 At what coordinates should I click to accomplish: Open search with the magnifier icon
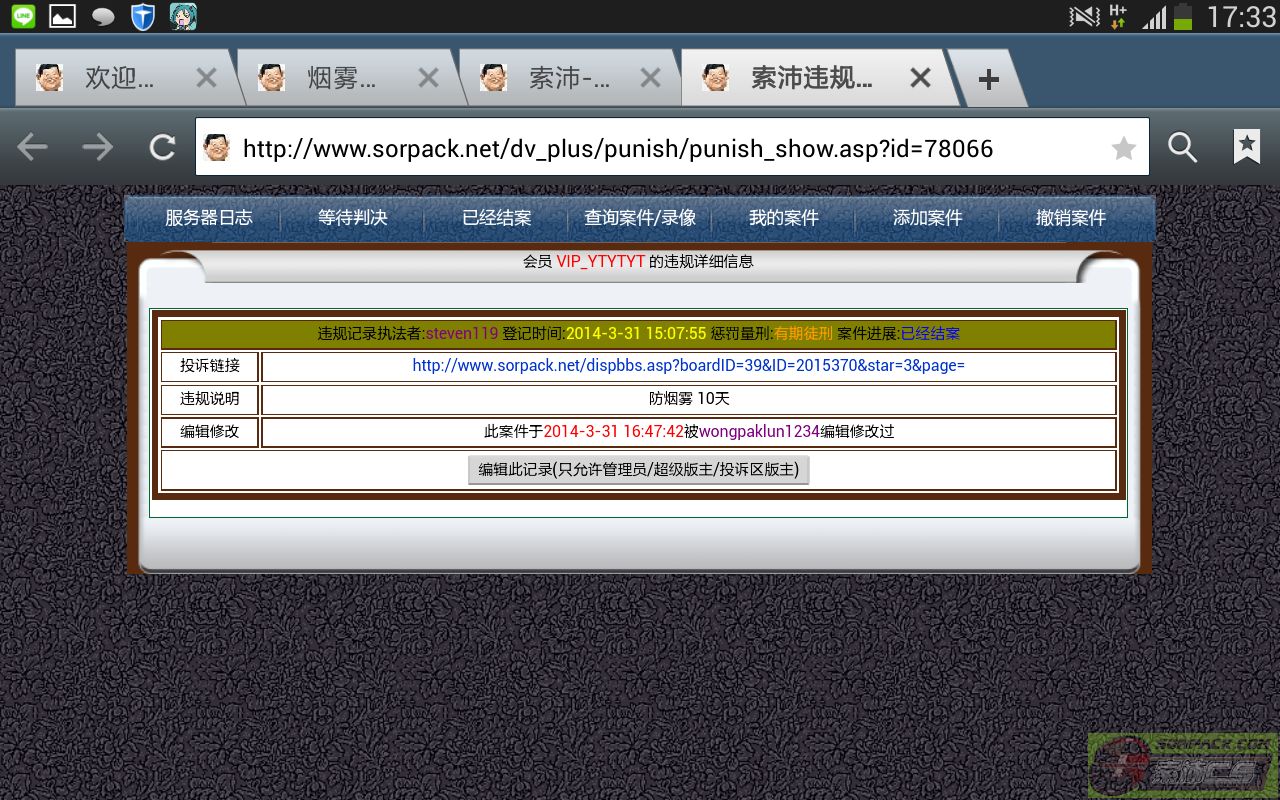pos(1183,148)
